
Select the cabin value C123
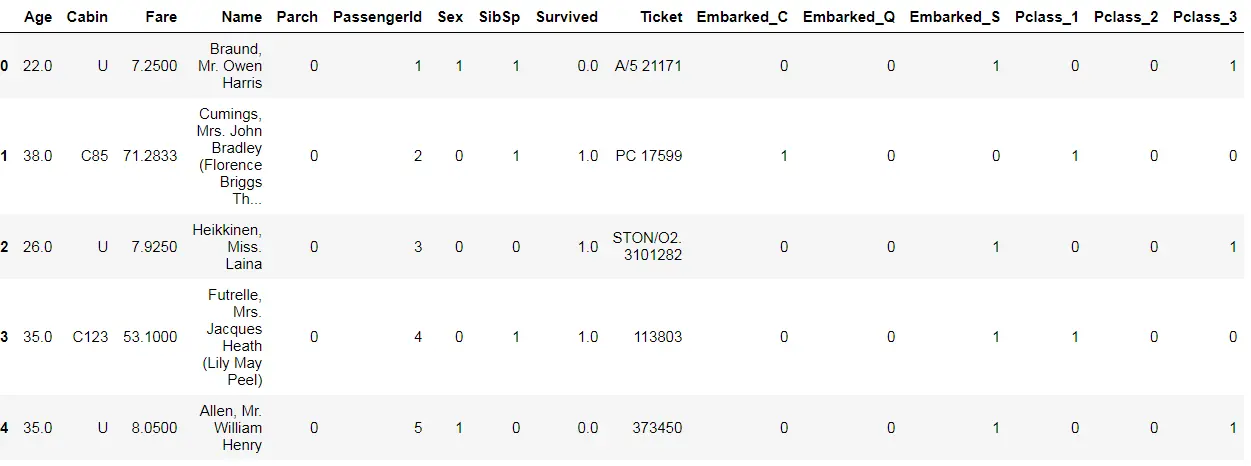90,337
